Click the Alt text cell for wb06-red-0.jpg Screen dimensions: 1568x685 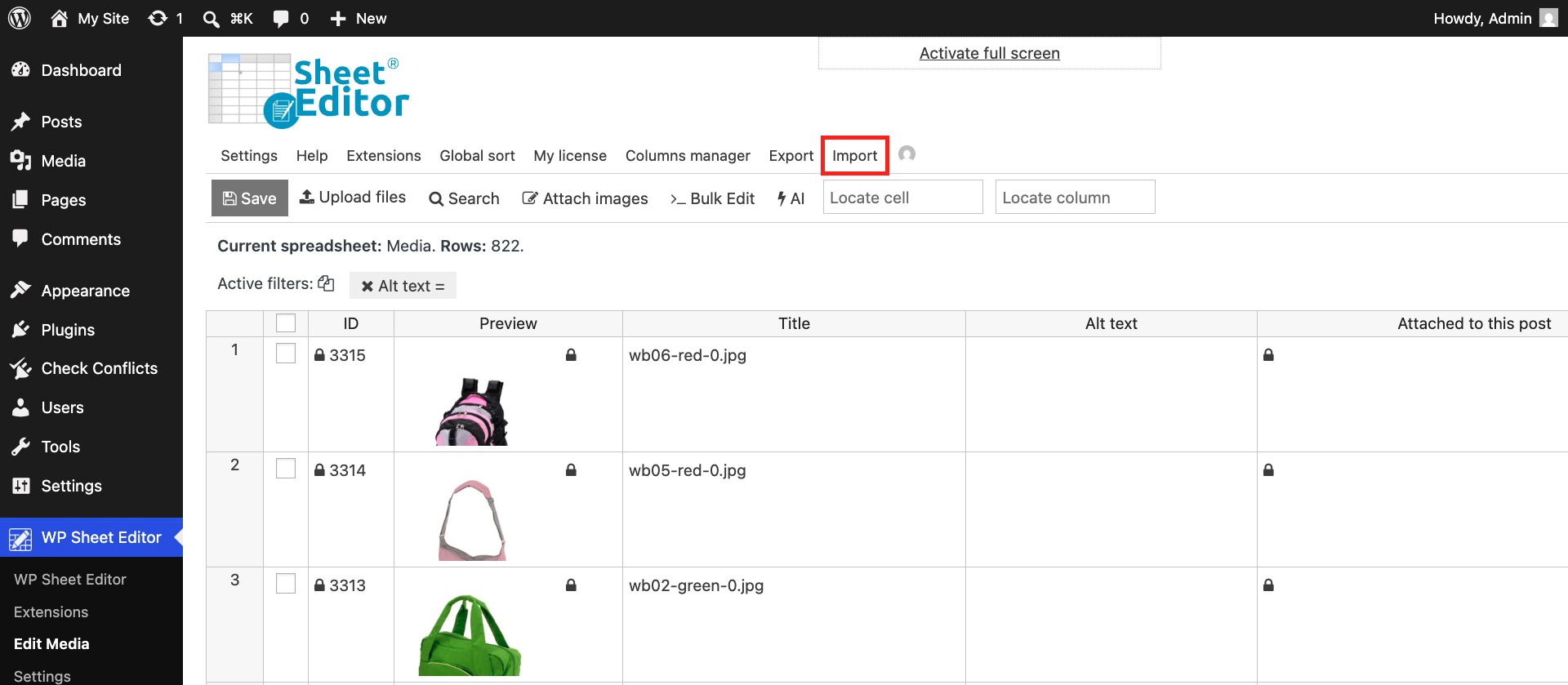coord(1111,394)
